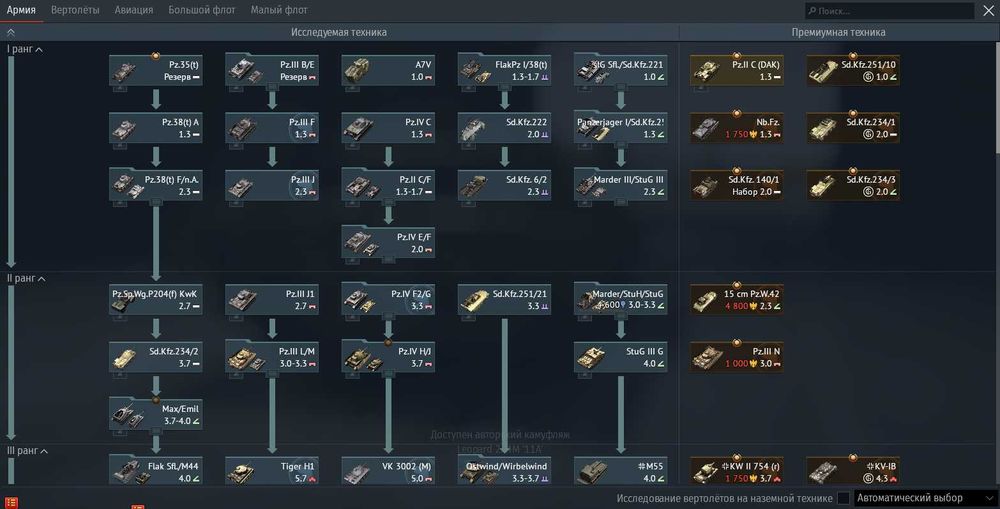Image resolution: width=1000 pixels, height=509 pixels.
Task: Select premium Pz.II C (DAK) card
Action: (x=737, y=70)
